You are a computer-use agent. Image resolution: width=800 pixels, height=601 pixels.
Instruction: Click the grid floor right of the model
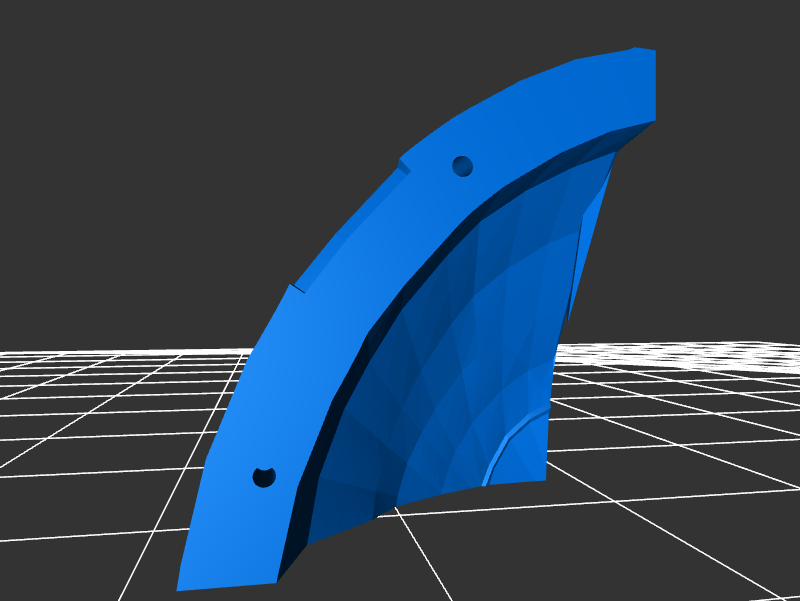pyautogui.click(x=680, y=450)
